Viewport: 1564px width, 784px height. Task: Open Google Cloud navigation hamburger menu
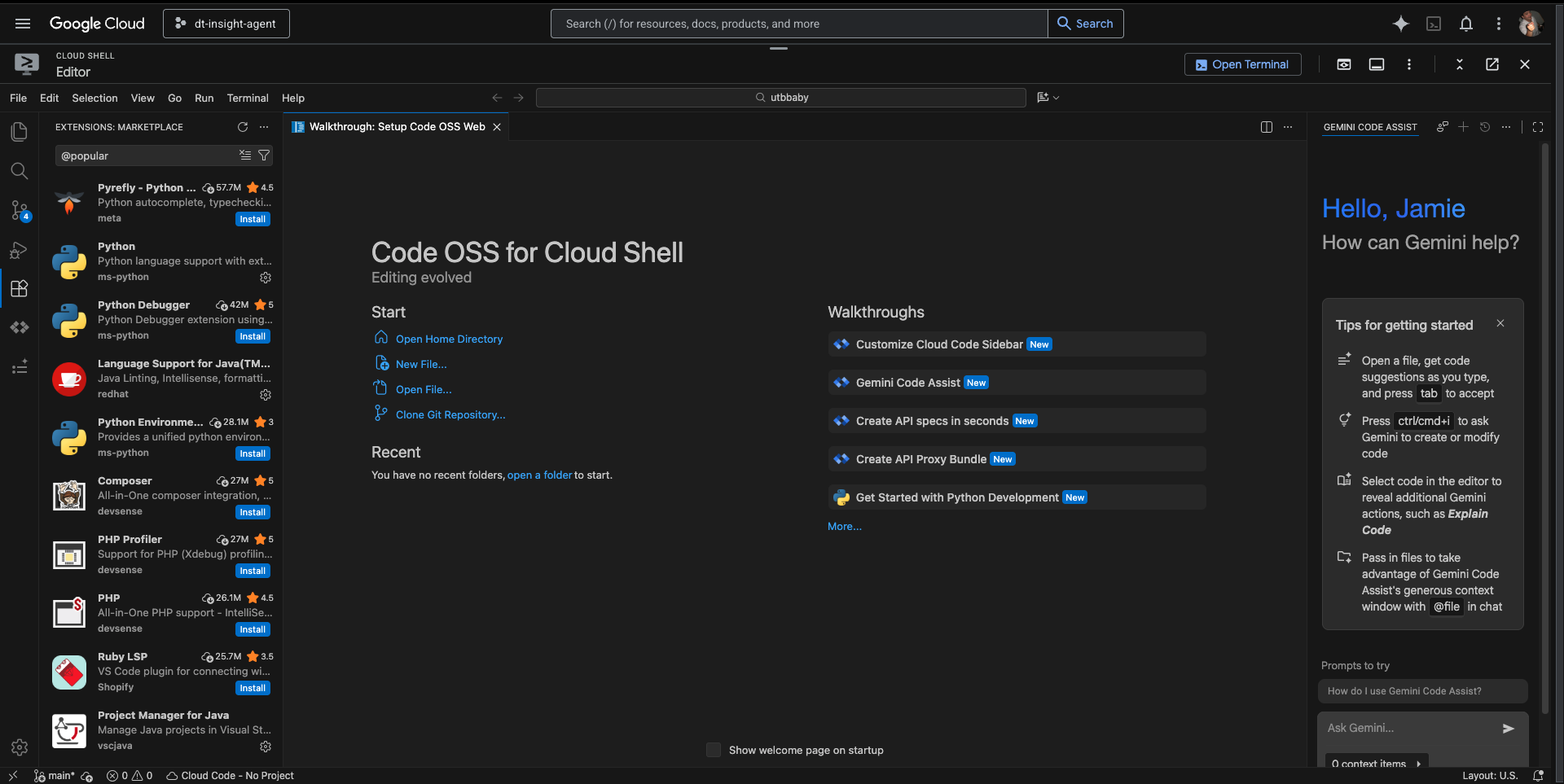(23, 24)
